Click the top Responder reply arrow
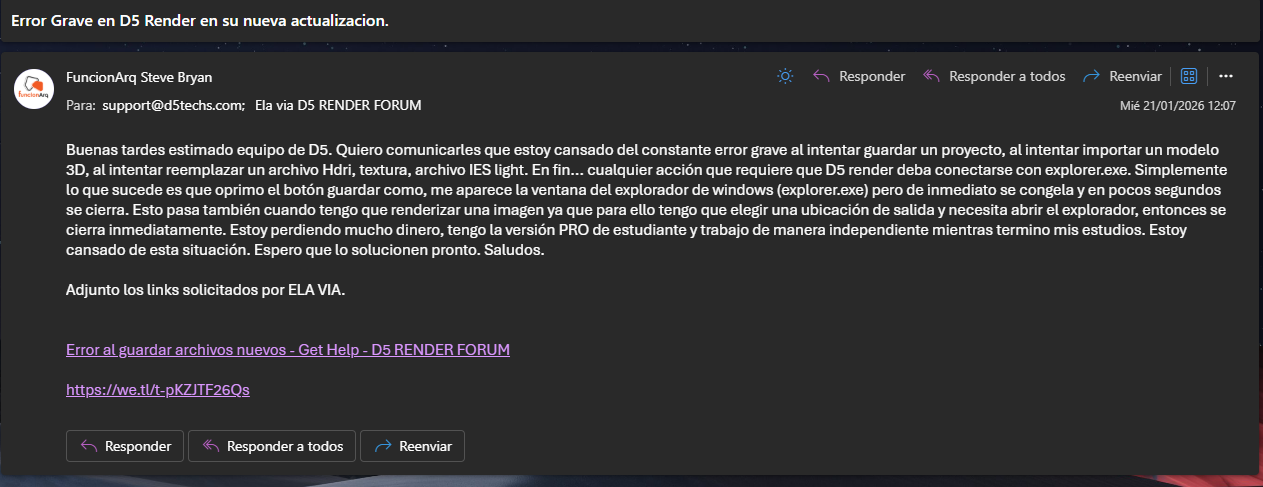Screen dimensions: 1263x487 (859, 76)
